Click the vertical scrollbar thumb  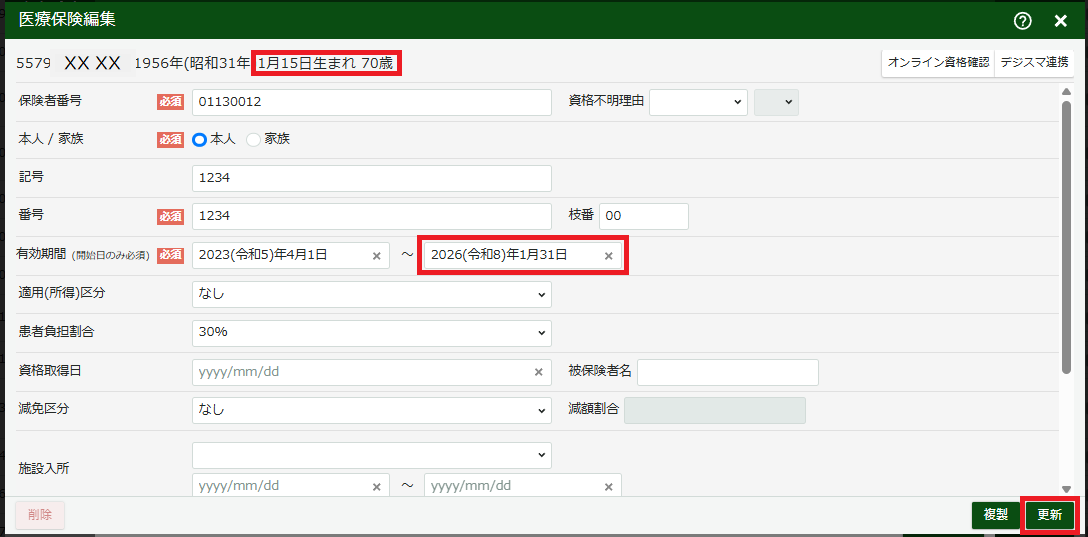pos(1066,238)
